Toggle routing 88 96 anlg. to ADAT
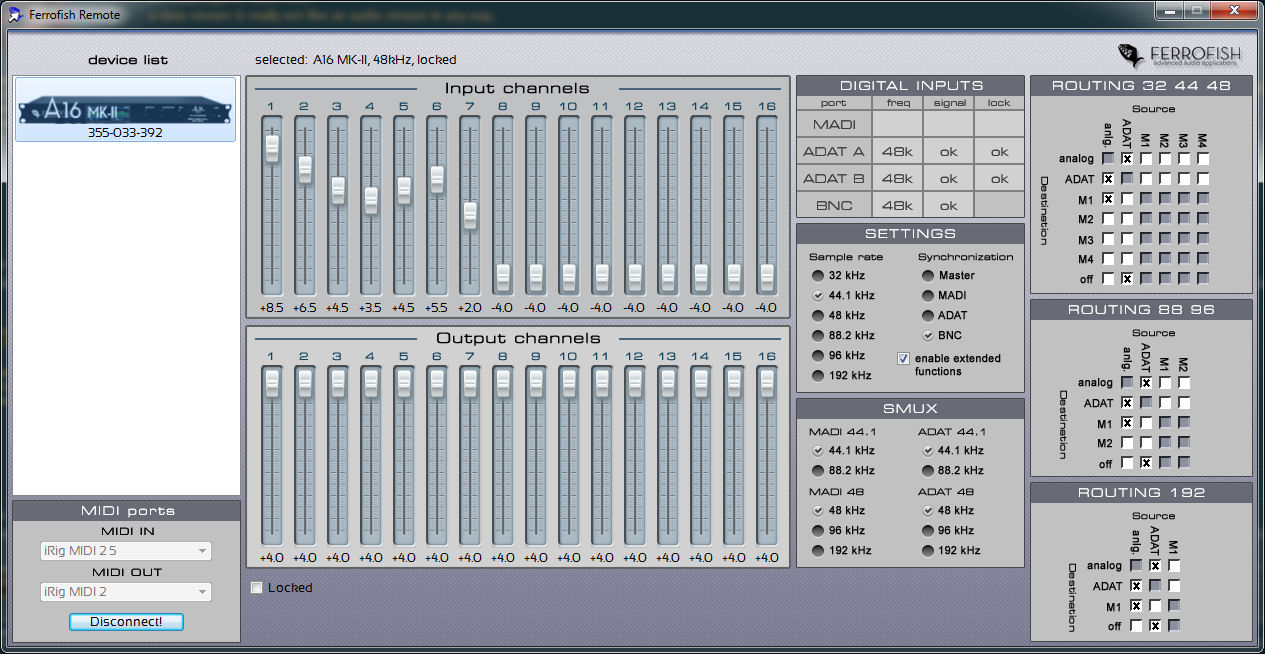This screenshot has width=1265, height=654. coord(1127,403)
